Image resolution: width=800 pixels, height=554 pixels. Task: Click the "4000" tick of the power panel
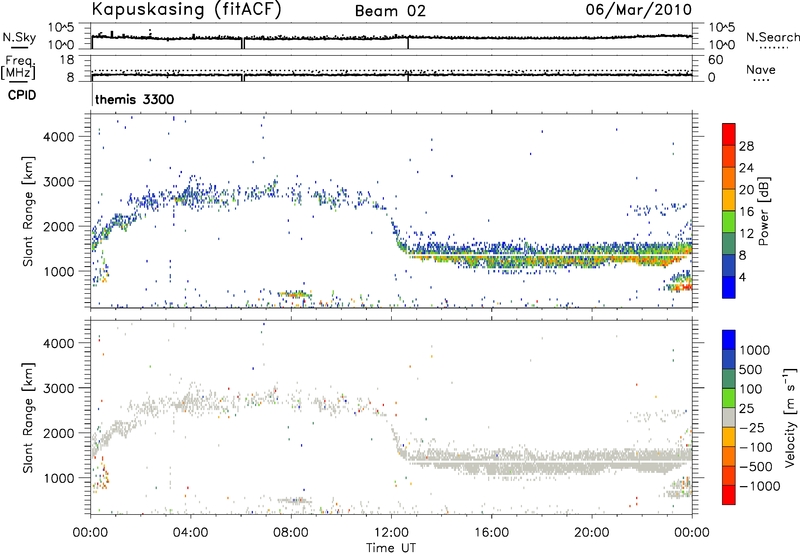60,137
